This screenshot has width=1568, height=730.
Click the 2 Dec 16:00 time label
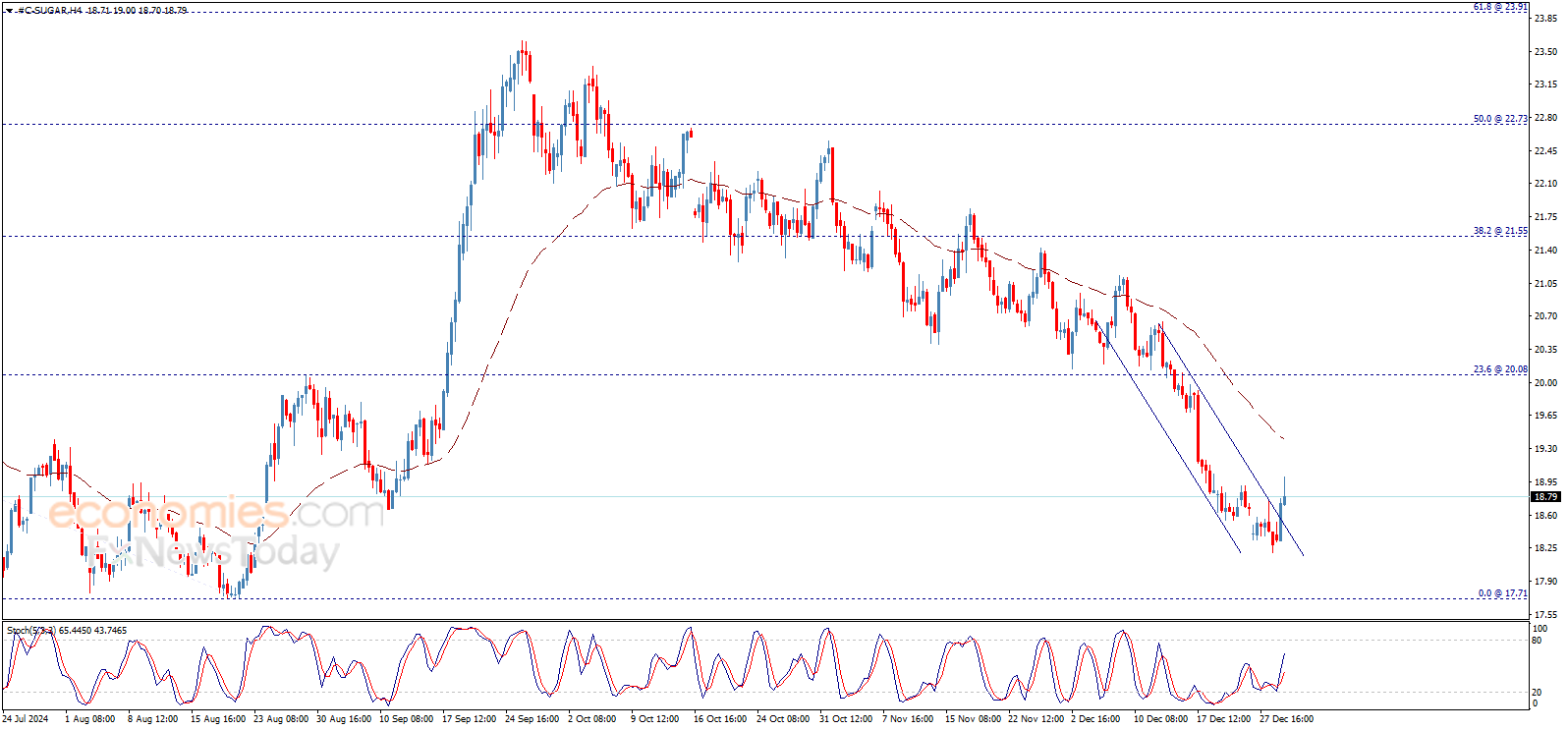pos(1096,719)
